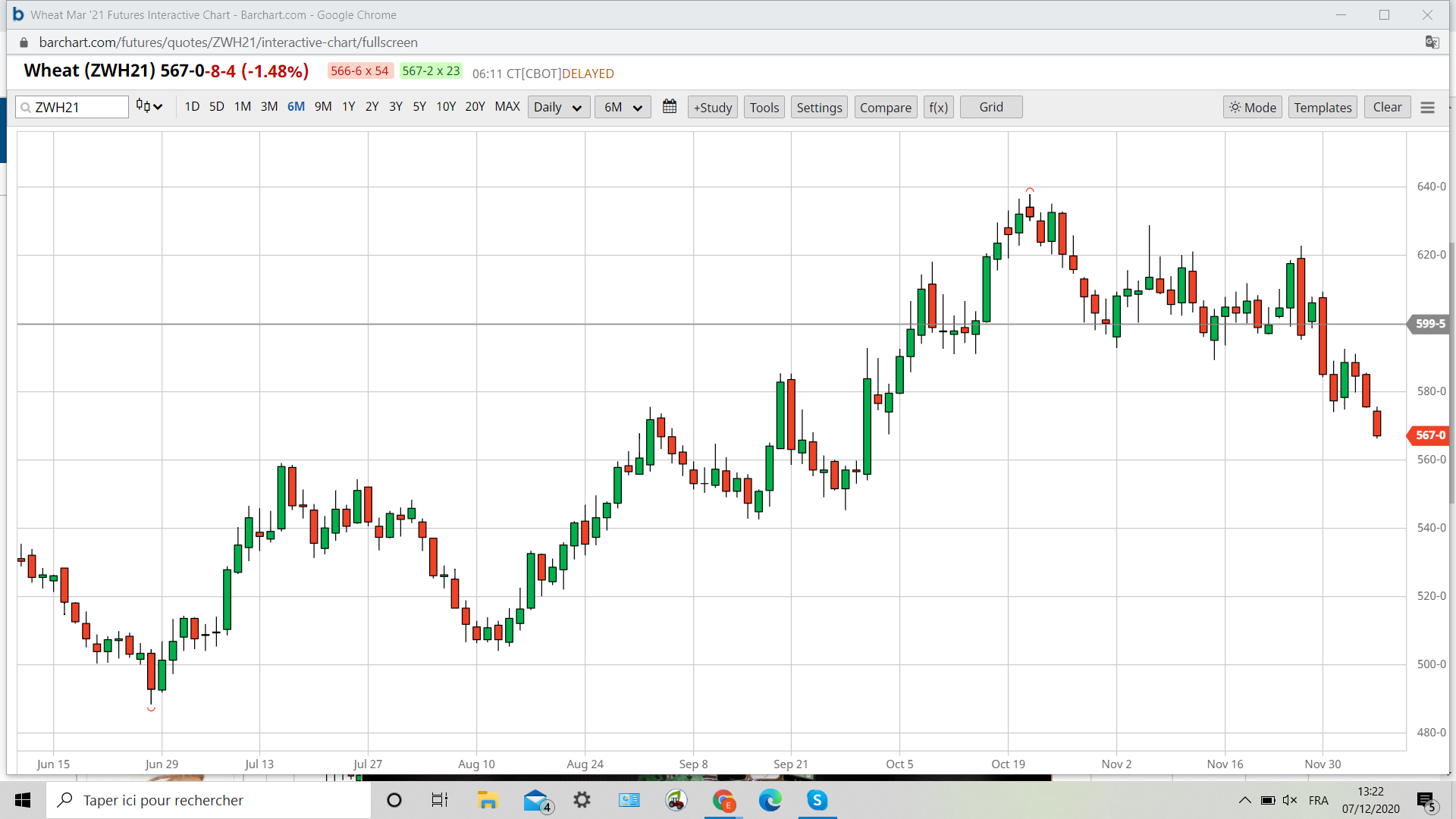Open the chart type candlestick selector

click(149, 107)
